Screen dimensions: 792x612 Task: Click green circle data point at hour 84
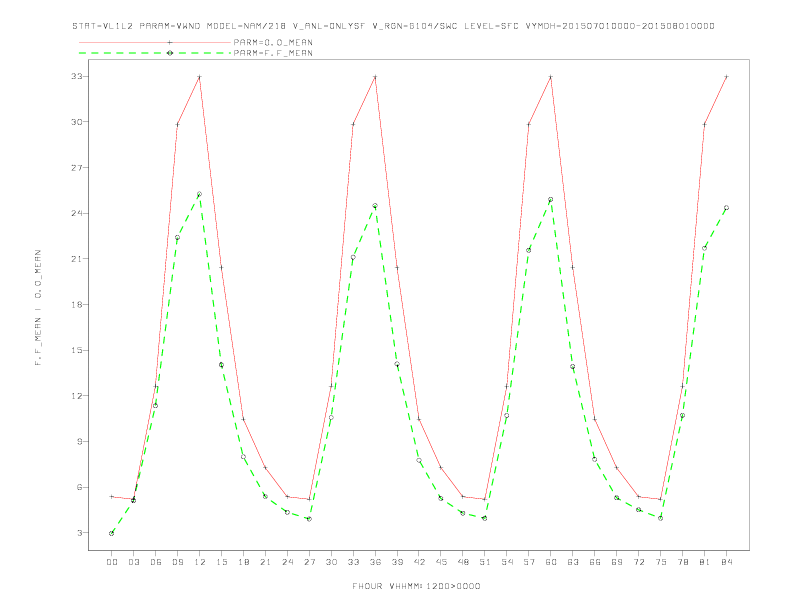point(726,208)
